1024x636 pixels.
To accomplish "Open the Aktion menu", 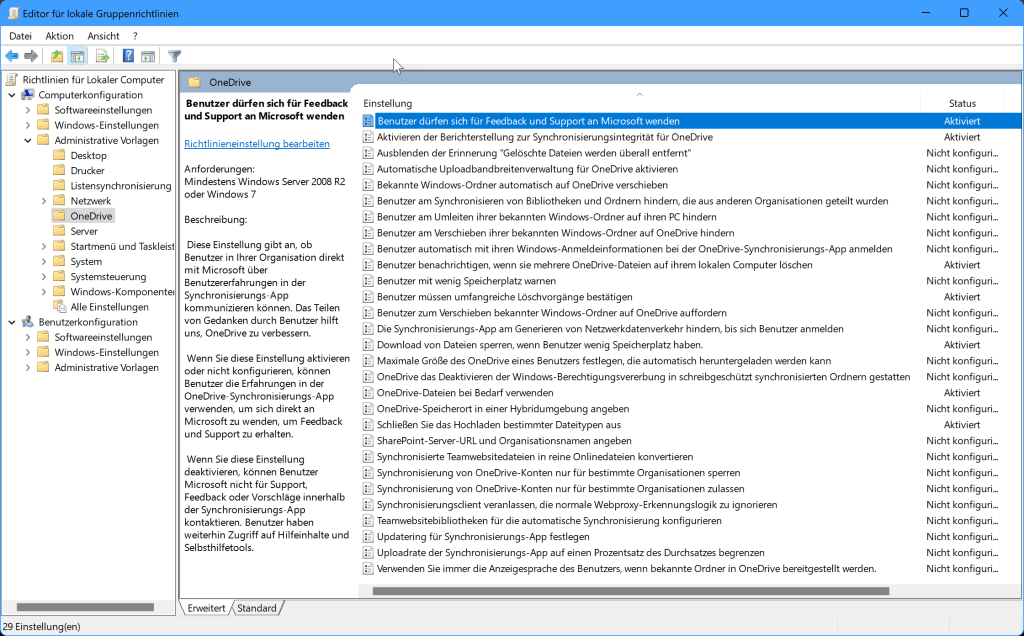I will click(59, 35).
